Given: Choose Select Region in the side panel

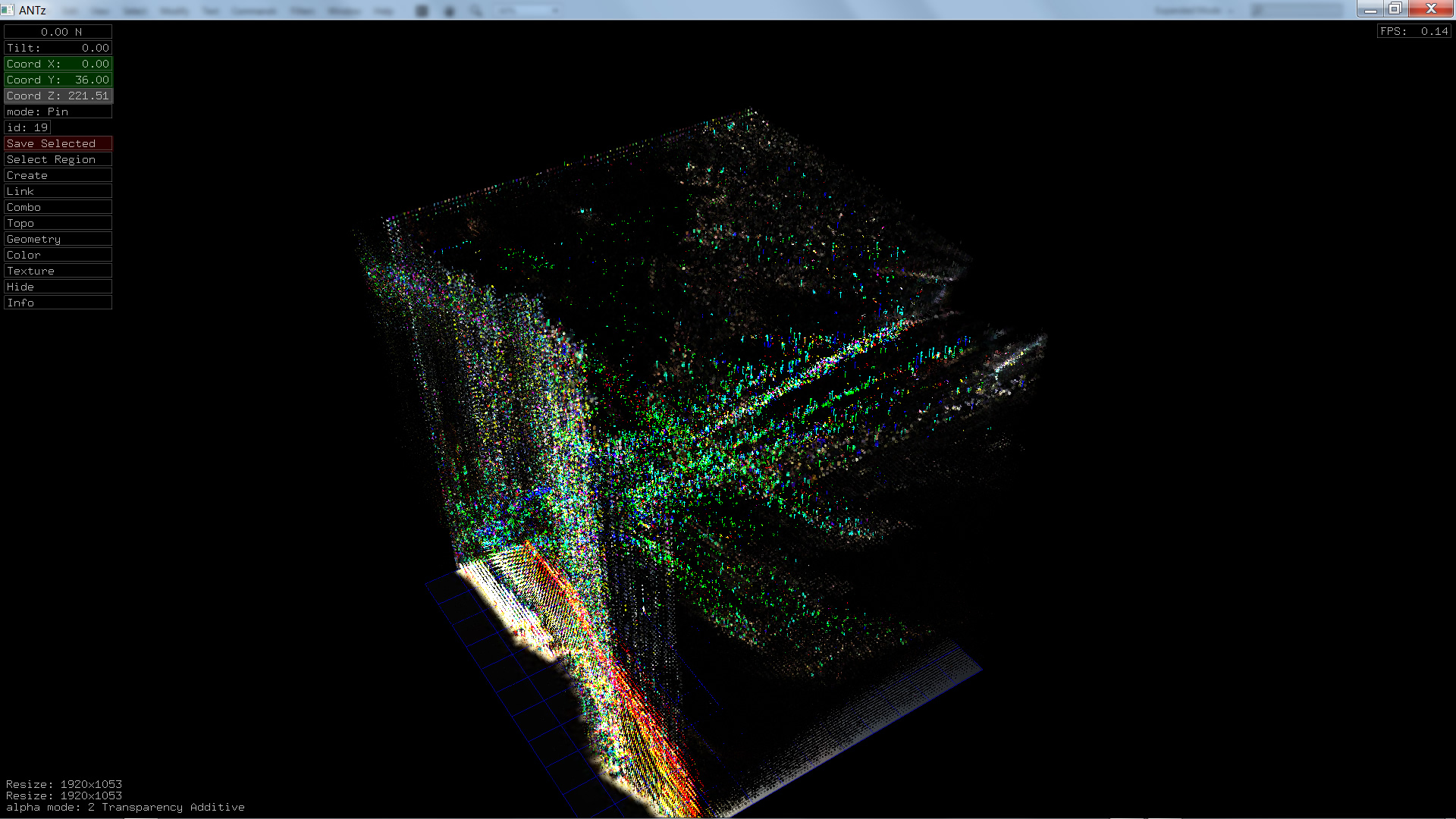Looking at the screenshot, I should click(58, 159).
